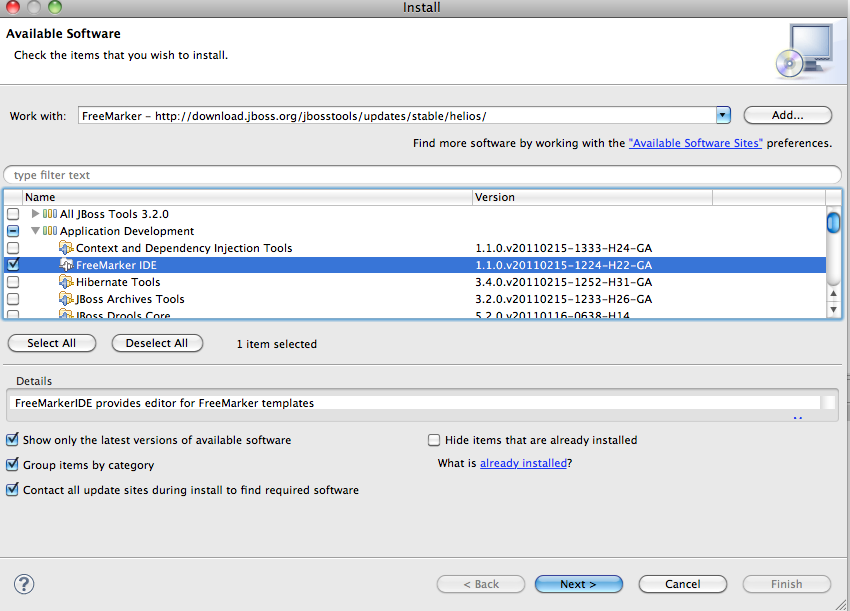
Task: Toggle the Application Development category checkbox
Action: (13, 231)
